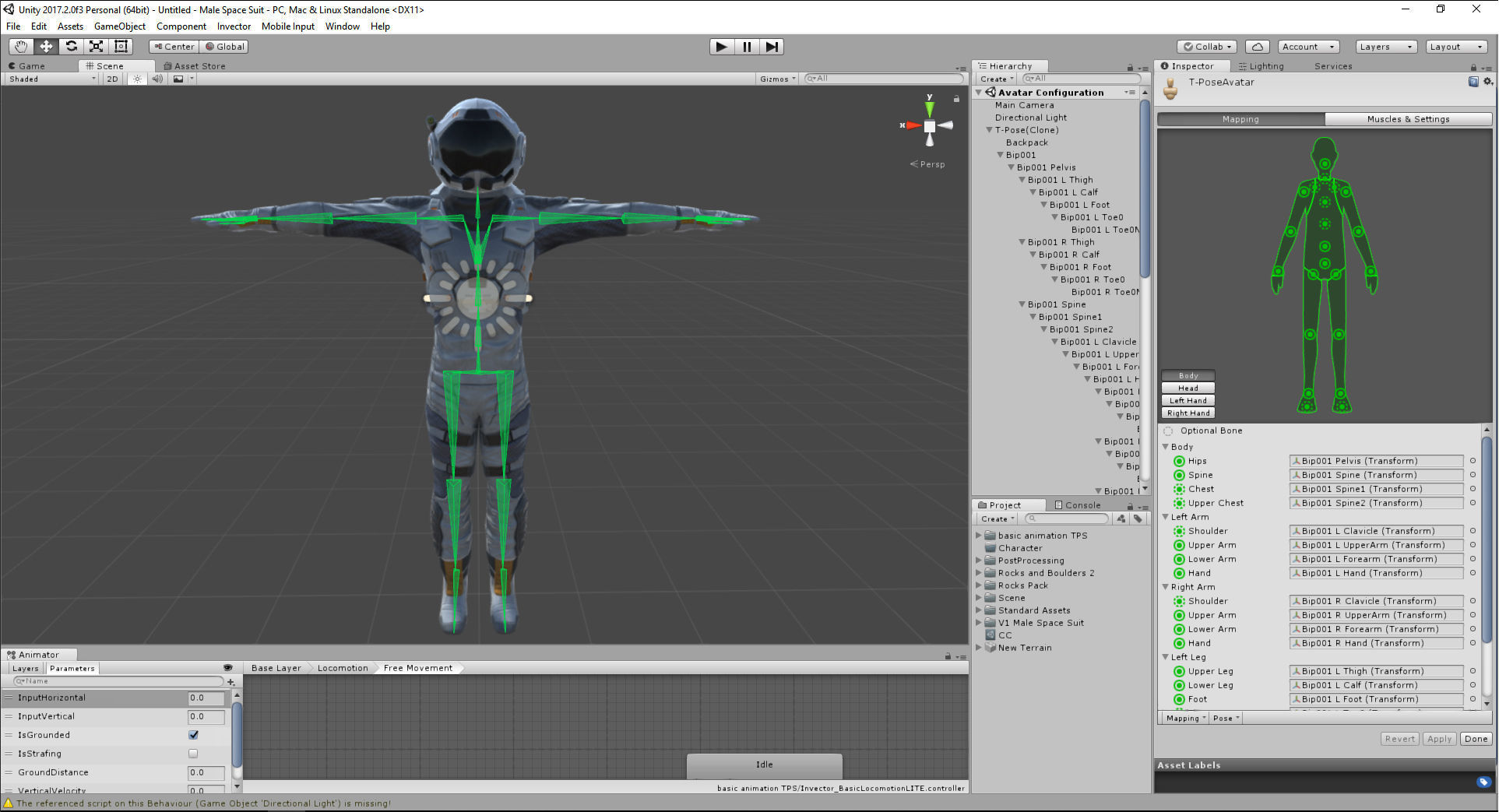Viewport: 1499px width, 812px height.
Task: Click object picker next to Left Arm Hand
Action: (1473, 573)
